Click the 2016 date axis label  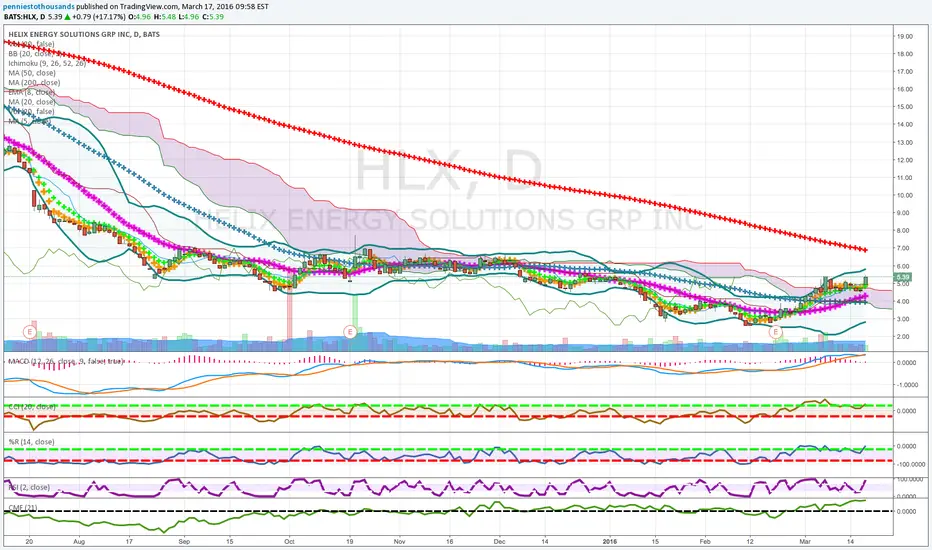(610, 542)
